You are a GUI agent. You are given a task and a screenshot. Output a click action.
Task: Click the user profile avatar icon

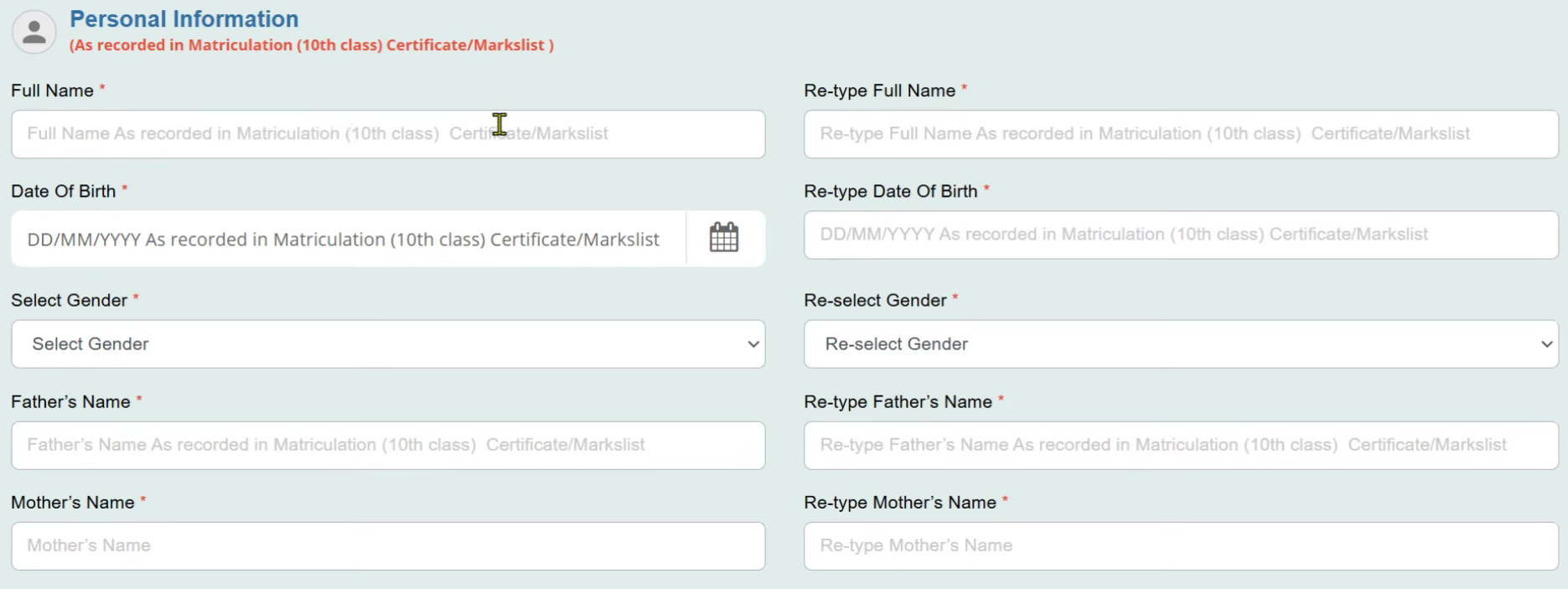[x=34, y=32]
